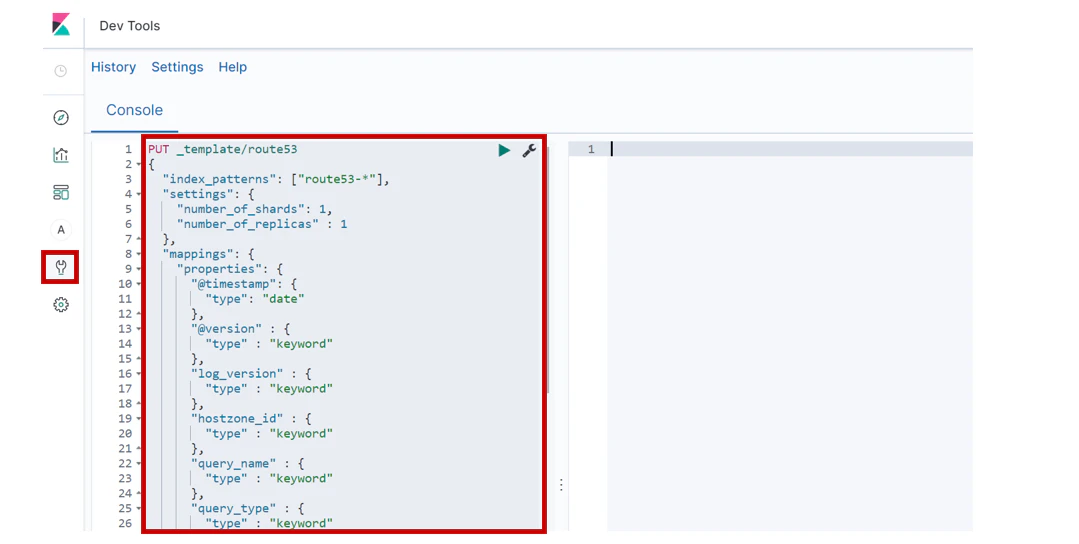Open the Kibana home logo
Image resolution: width=1079 pixels, height=544 pixels.
pos(61,25)
